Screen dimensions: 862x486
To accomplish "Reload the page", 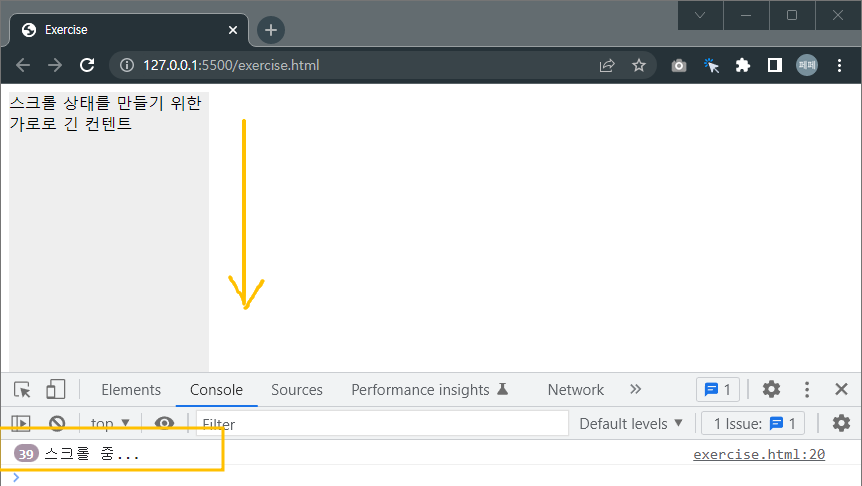I will (x=87, y=65).
